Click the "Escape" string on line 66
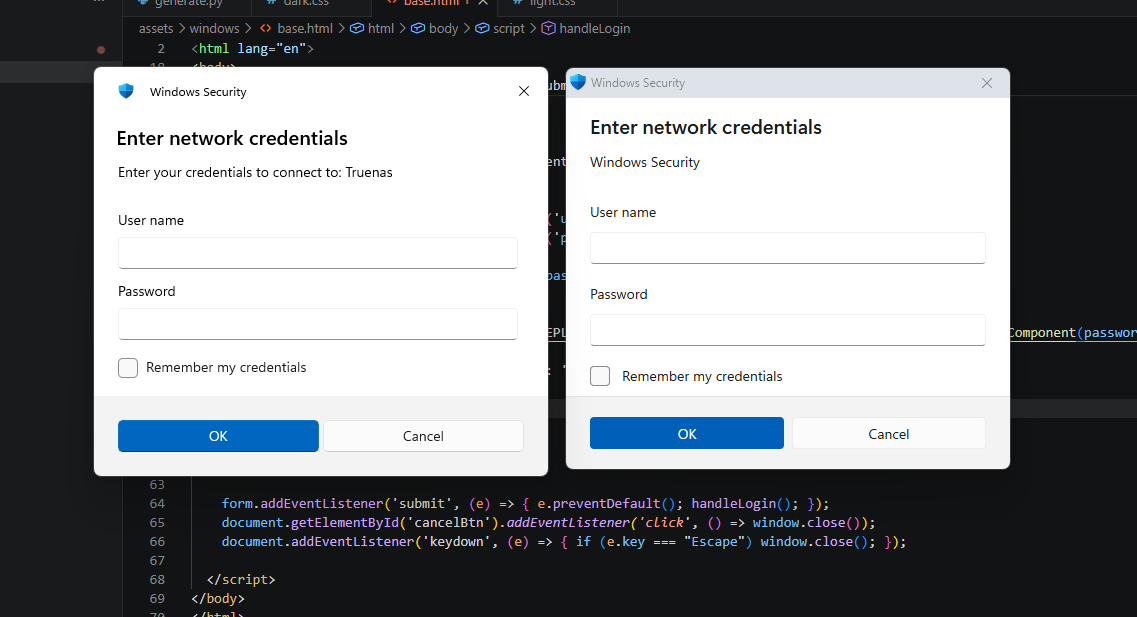 pyautogui.click(x=714, y=542)
